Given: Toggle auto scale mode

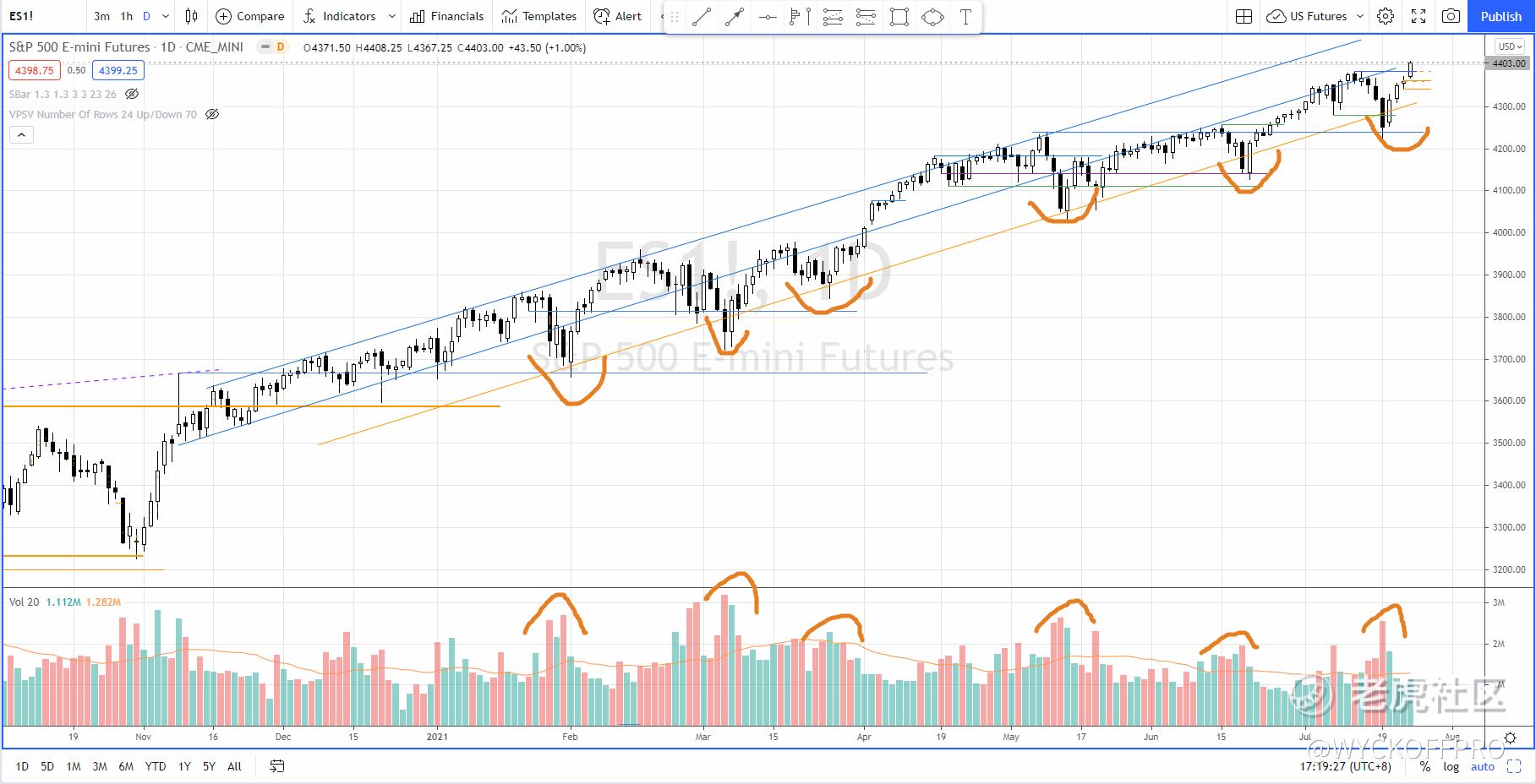Looking at the screenshot, I should pyautogui.click(x=1483, y=766).
